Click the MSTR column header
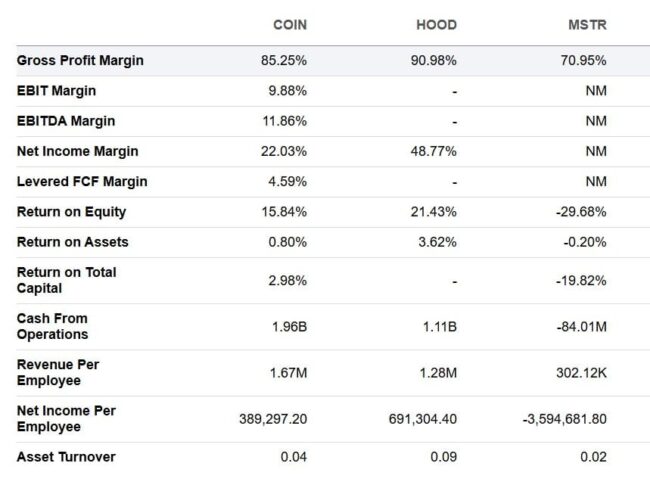This screenshot has width=650, height=488. (x=587, y=25)
